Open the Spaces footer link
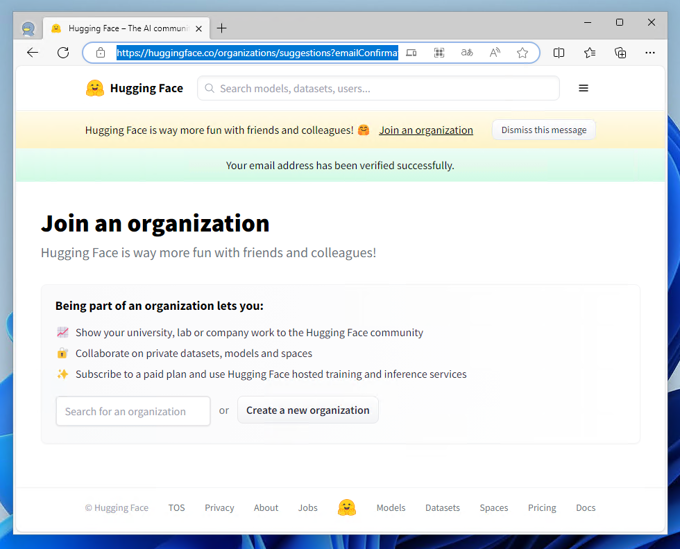Image resolution: width=680 pixels, height=549 pixels. coord(494,507)
